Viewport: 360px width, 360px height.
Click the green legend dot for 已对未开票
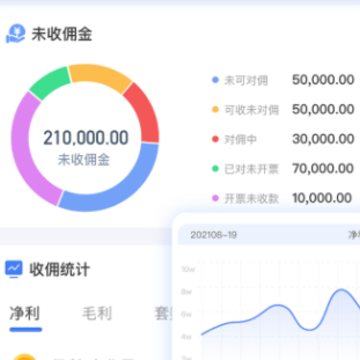[215, 169]
